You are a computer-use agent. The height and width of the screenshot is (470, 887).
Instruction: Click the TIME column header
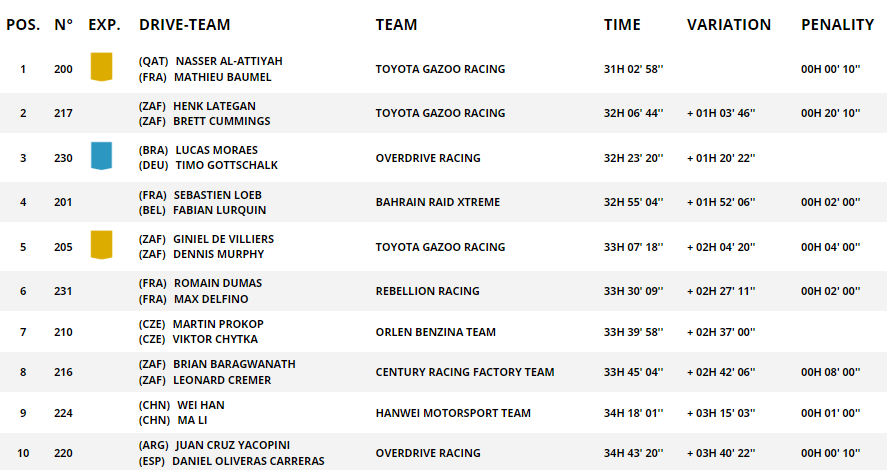coord(622,25)
